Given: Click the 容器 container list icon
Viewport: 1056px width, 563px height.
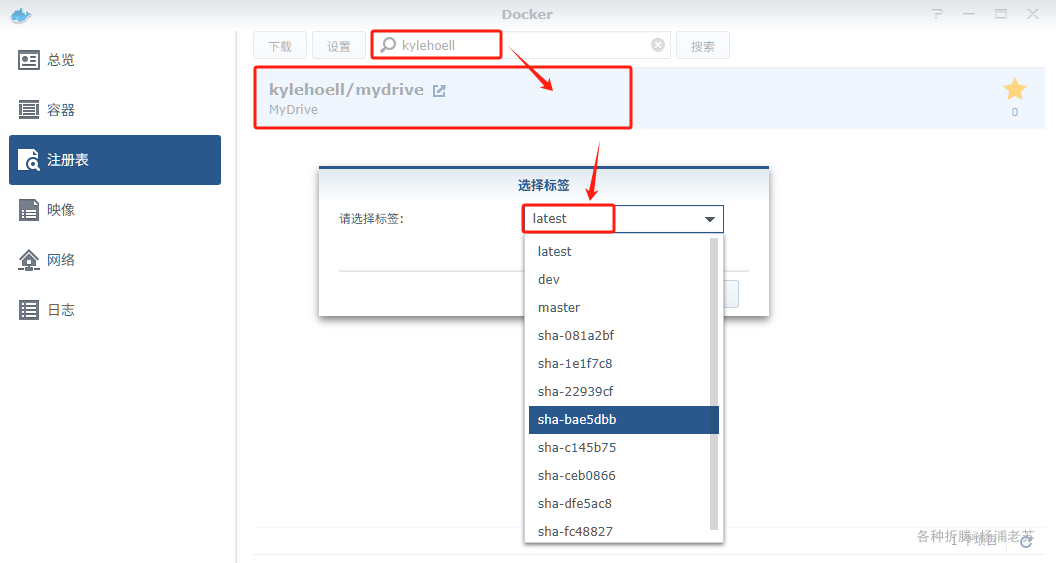Looking at the screenshot, I should (x=28, y=110).
